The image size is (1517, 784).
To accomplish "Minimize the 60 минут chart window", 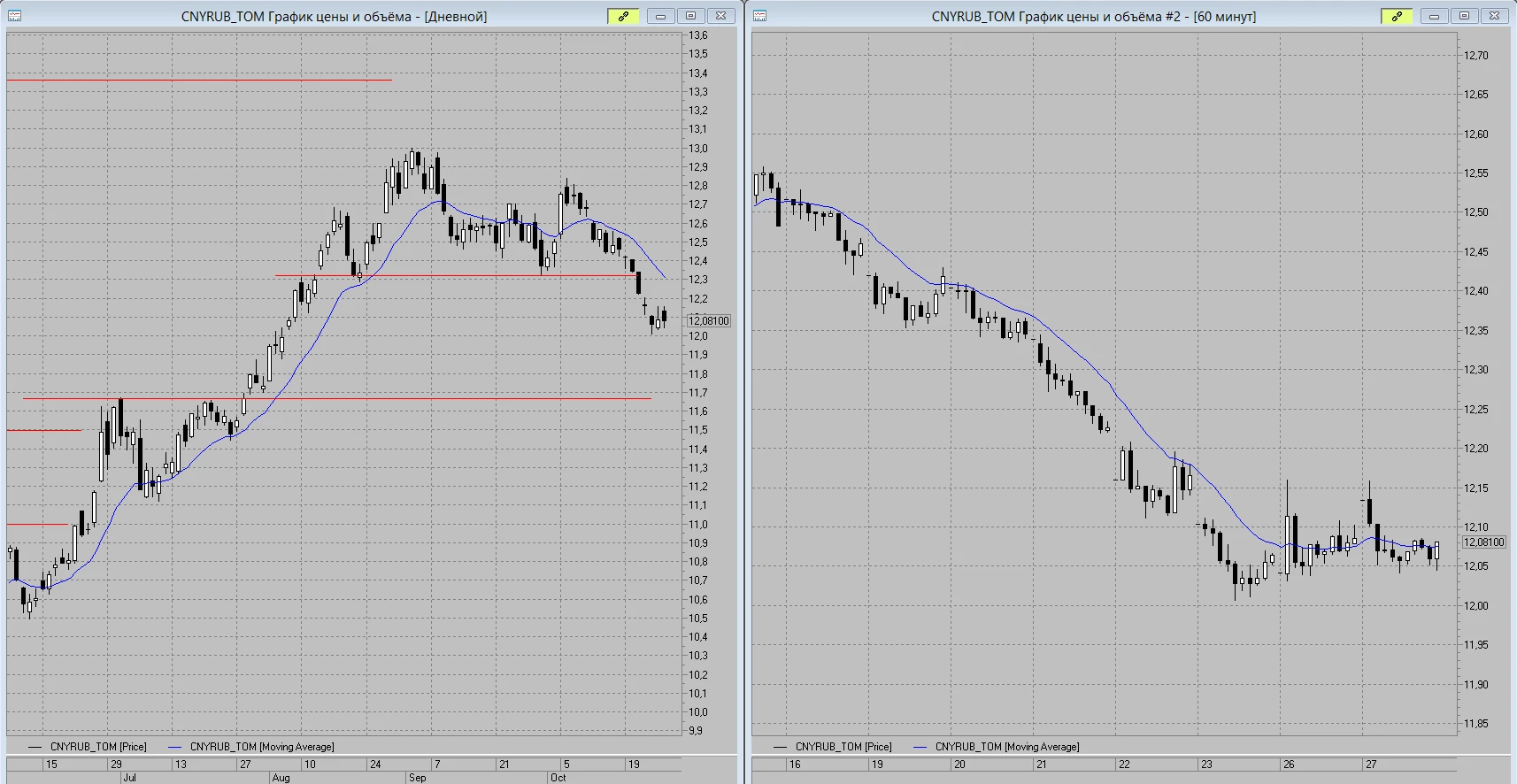I will [1435, 16].
